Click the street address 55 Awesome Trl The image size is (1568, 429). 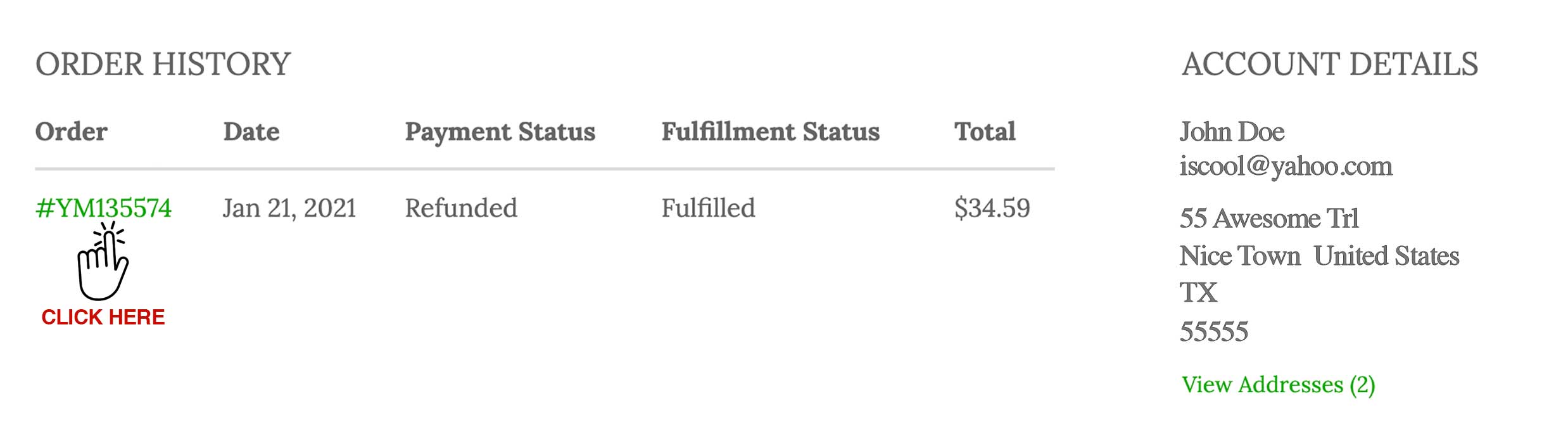(1268, 219)
